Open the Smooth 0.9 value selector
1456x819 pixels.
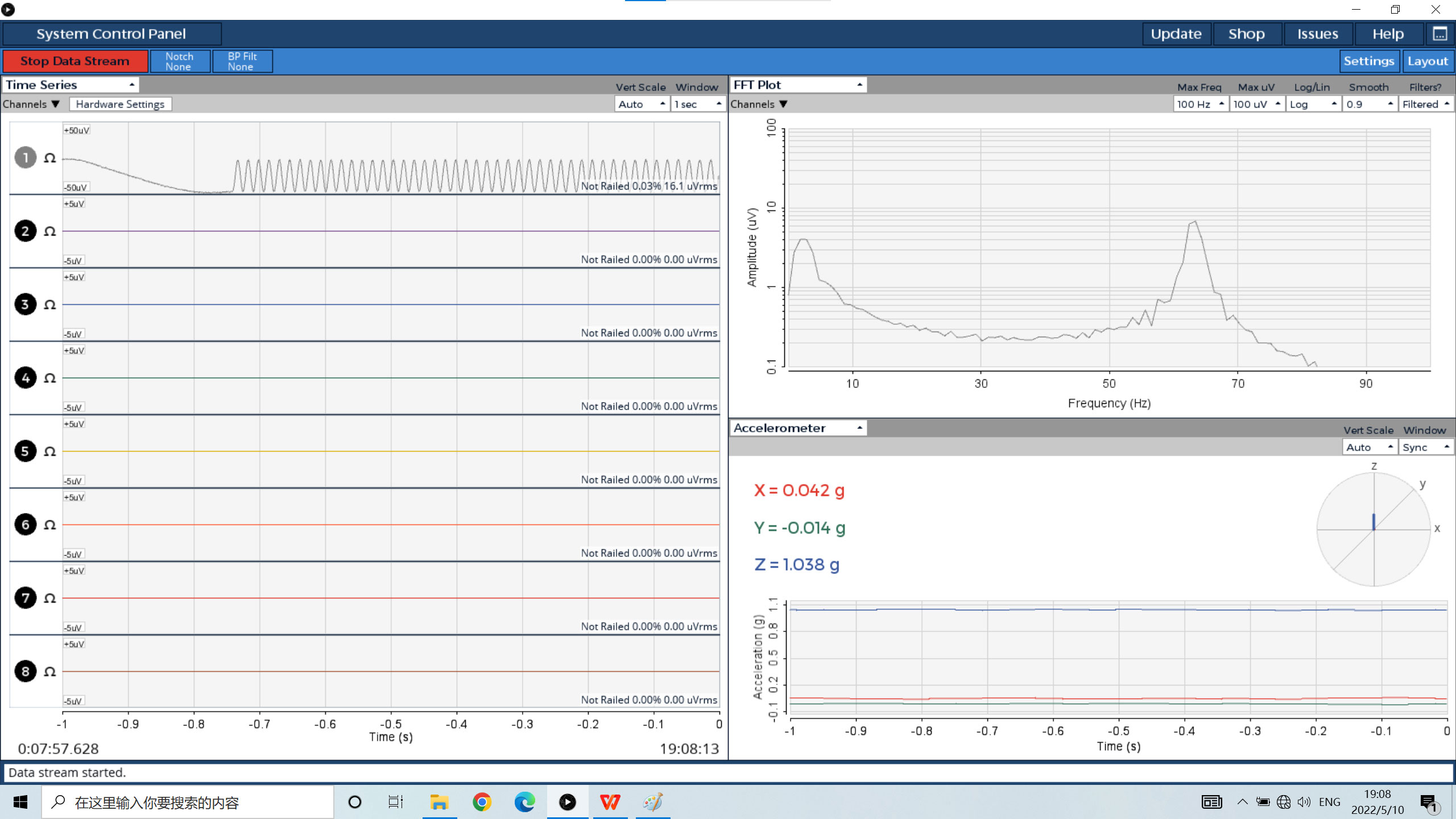[x=1369, y=104]
